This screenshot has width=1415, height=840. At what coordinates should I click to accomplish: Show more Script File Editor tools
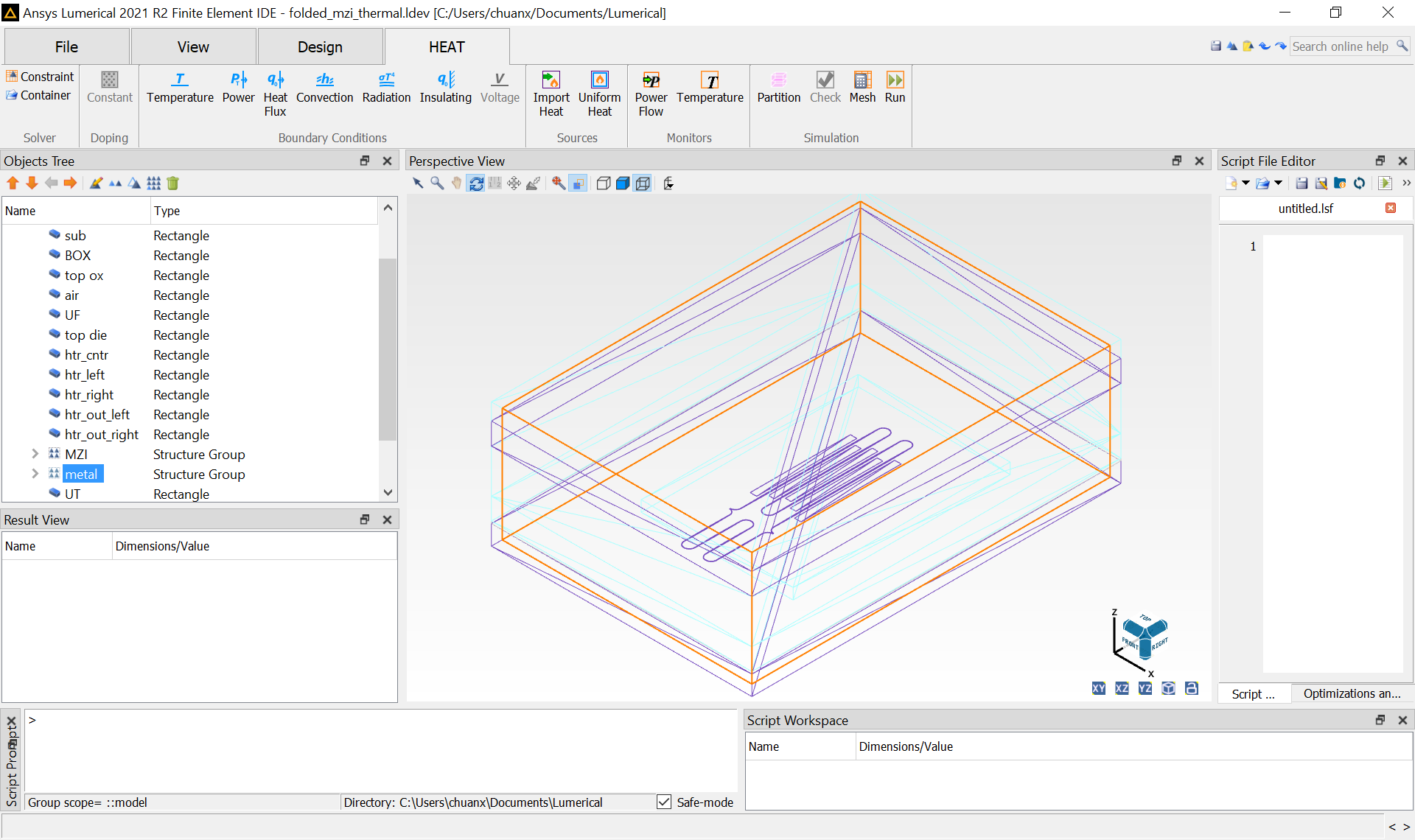point(1406,183)
